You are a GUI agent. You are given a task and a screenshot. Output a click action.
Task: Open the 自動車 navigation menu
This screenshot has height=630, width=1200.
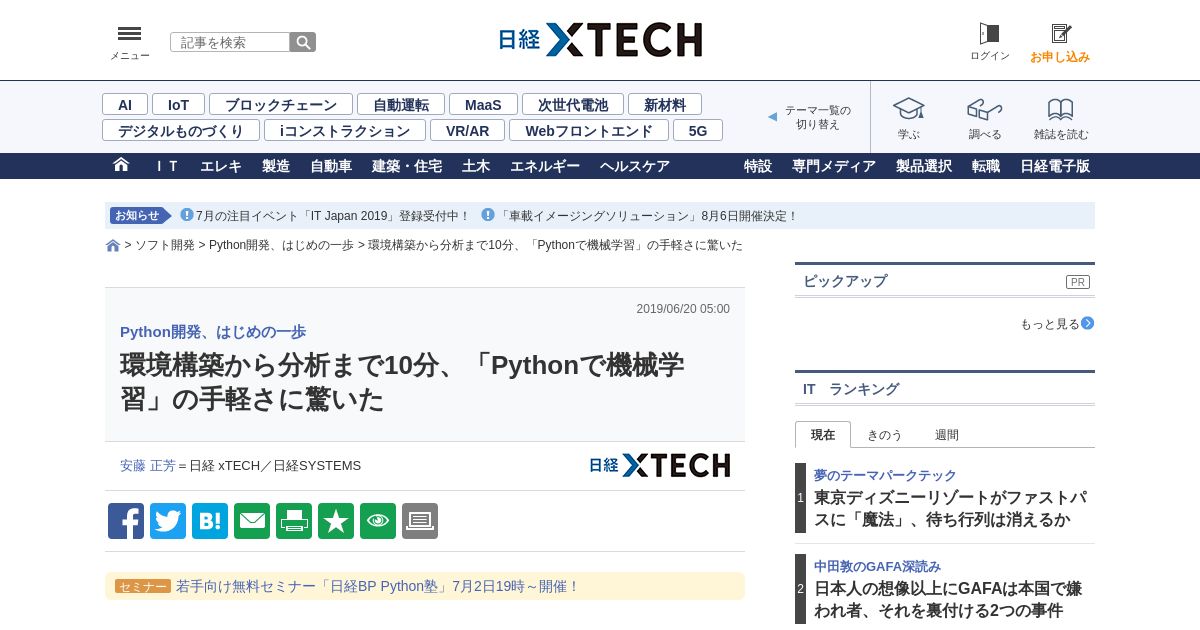coord(331,166)
